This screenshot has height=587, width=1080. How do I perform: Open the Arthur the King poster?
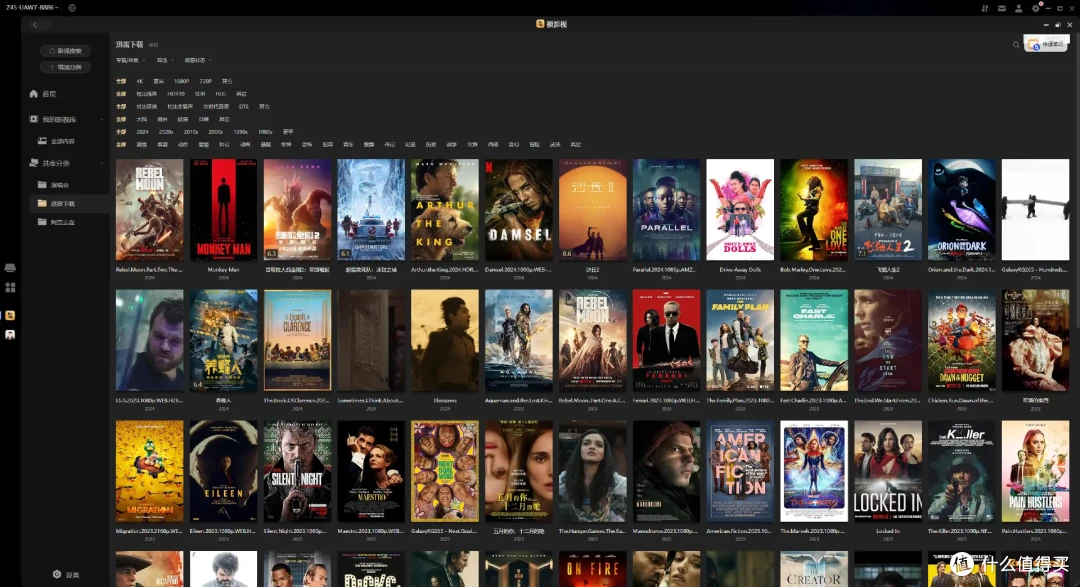tap(445, 209)
